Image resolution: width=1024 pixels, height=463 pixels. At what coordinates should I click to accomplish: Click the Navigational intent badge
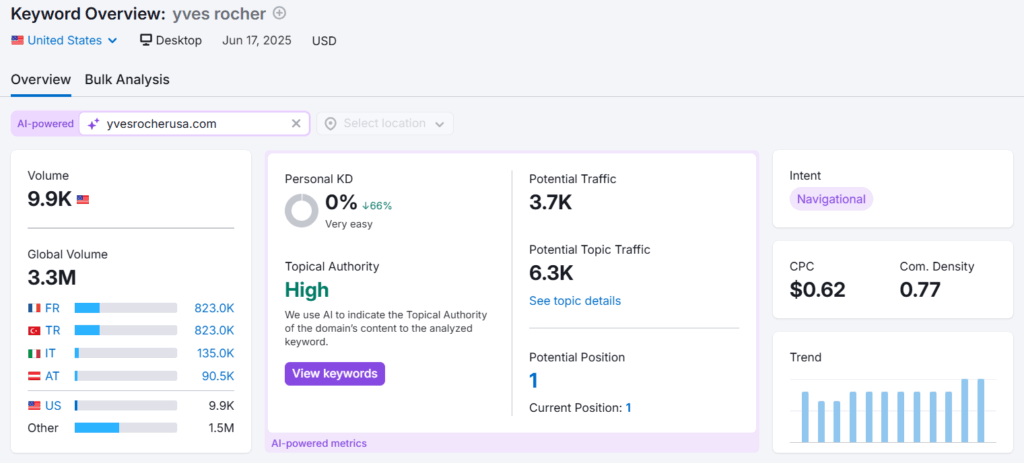(x=831, y=199)
